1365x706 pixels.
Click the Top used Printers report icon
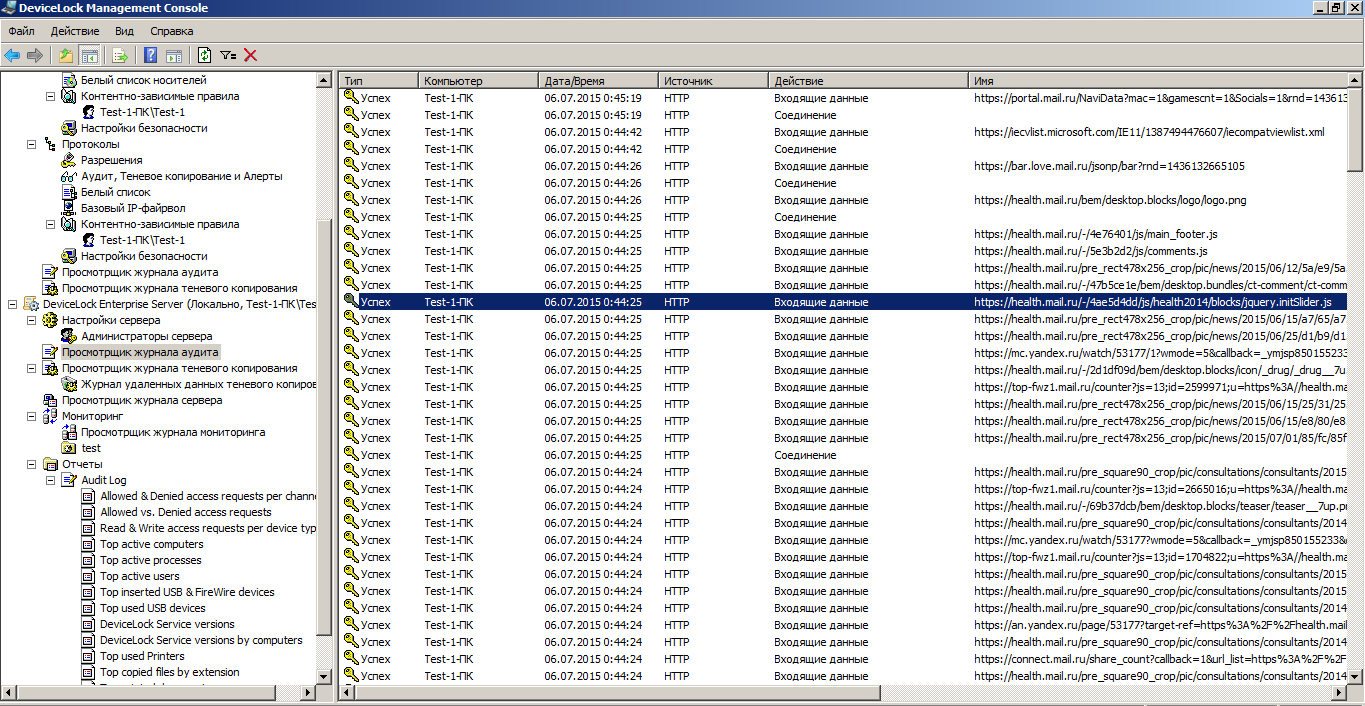89,656
